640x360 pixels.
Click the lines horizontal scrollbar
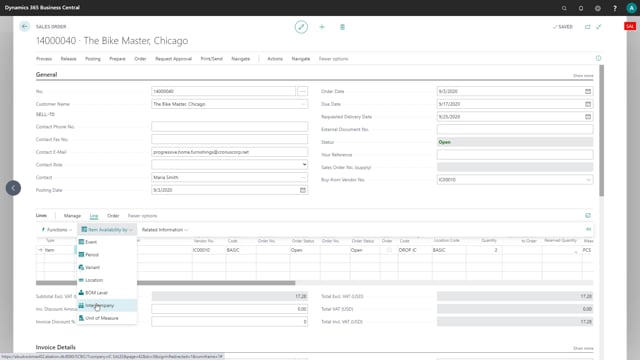pos(165,282)
